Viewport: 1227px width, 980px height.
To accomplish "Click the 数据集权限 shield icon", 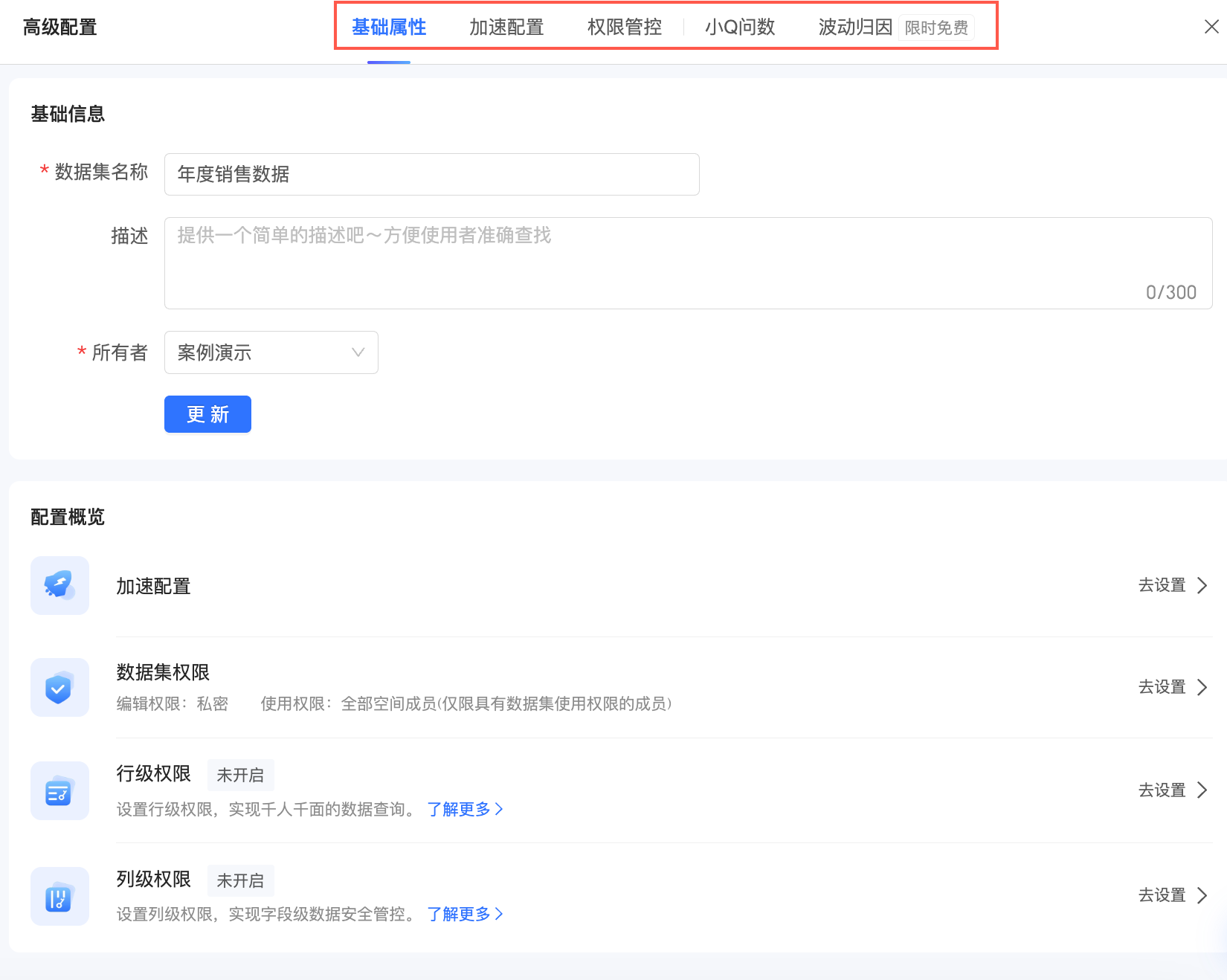I will pyautogui.click(x=59, y=688).
